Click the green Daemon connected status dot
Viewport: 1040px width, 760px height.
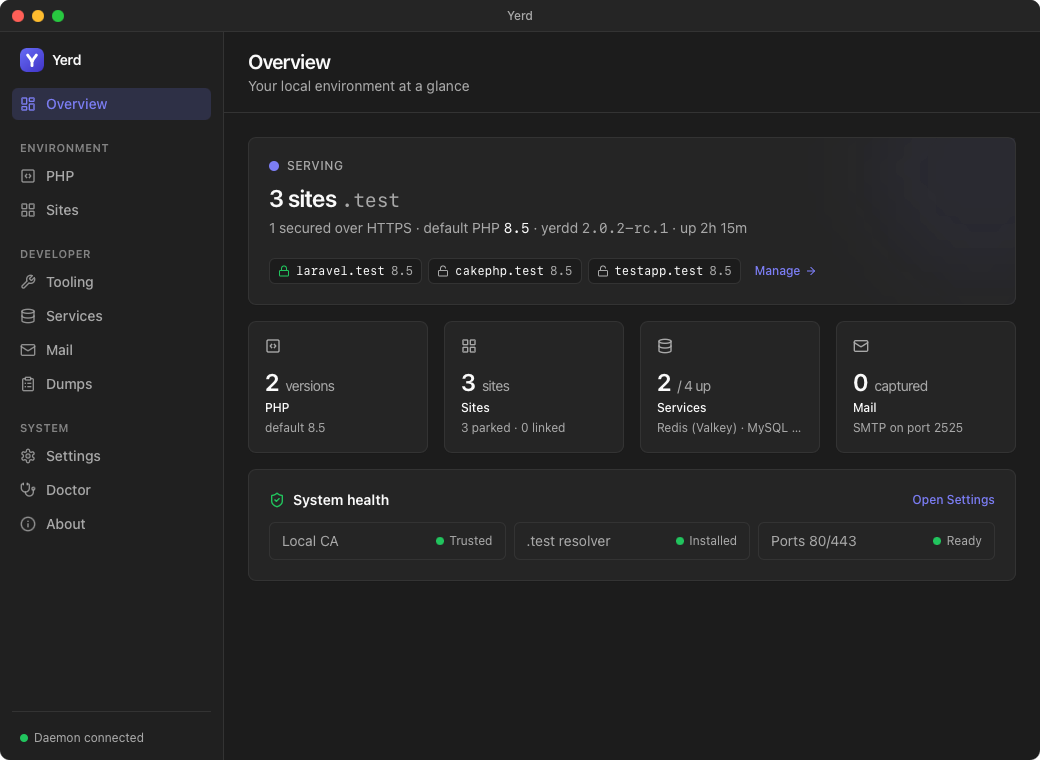point(24,738)
